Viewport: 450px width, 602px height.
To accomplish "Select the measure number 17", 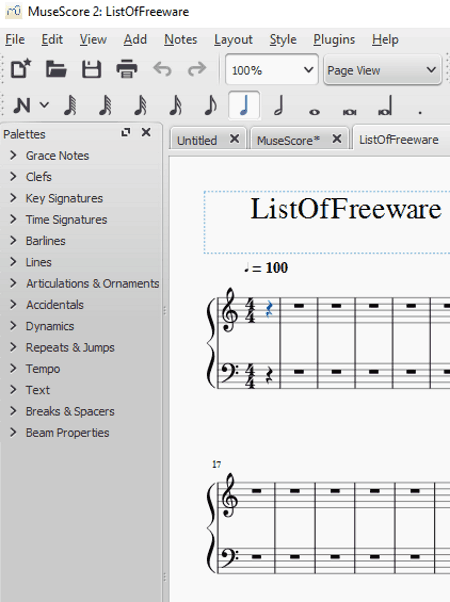I will pos(217,465).
